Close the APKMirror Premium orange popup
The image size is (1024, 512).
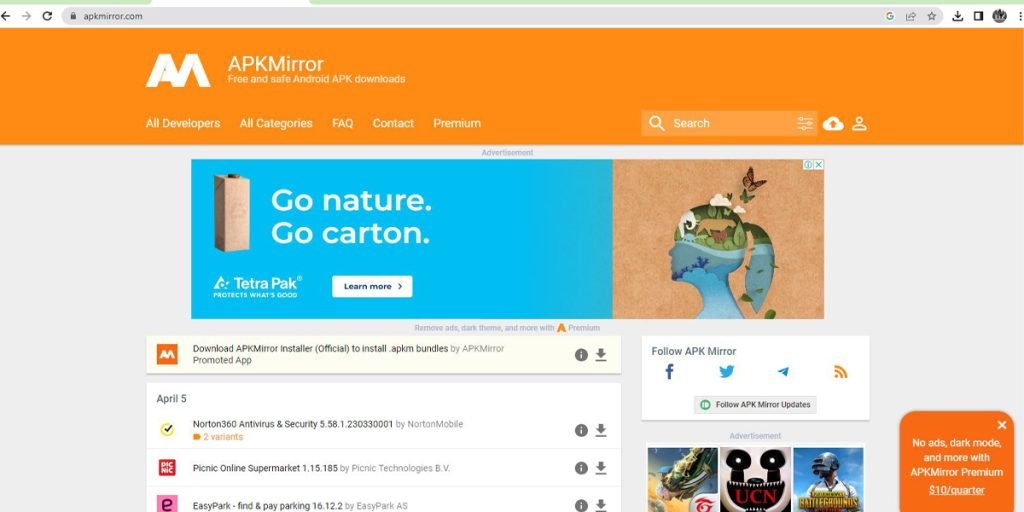click(1002, 425)
